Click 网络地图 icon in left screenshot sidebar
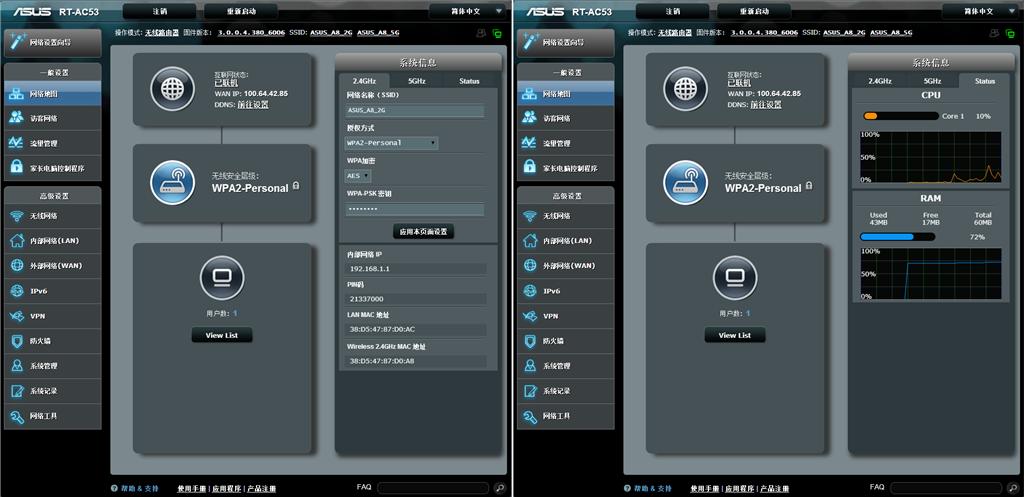Screen dimensions: 1024x497 (16, 94)
